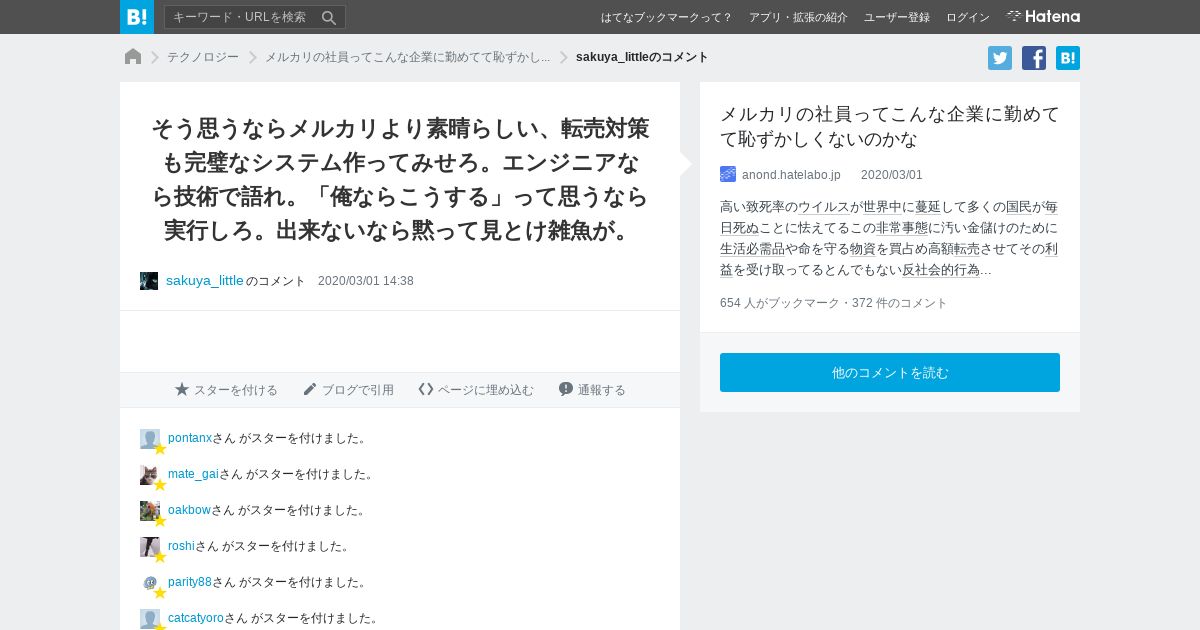Go to home via breadcrumb house icon
This screenshot has height=630, width=1200.
tap(133, 57)
